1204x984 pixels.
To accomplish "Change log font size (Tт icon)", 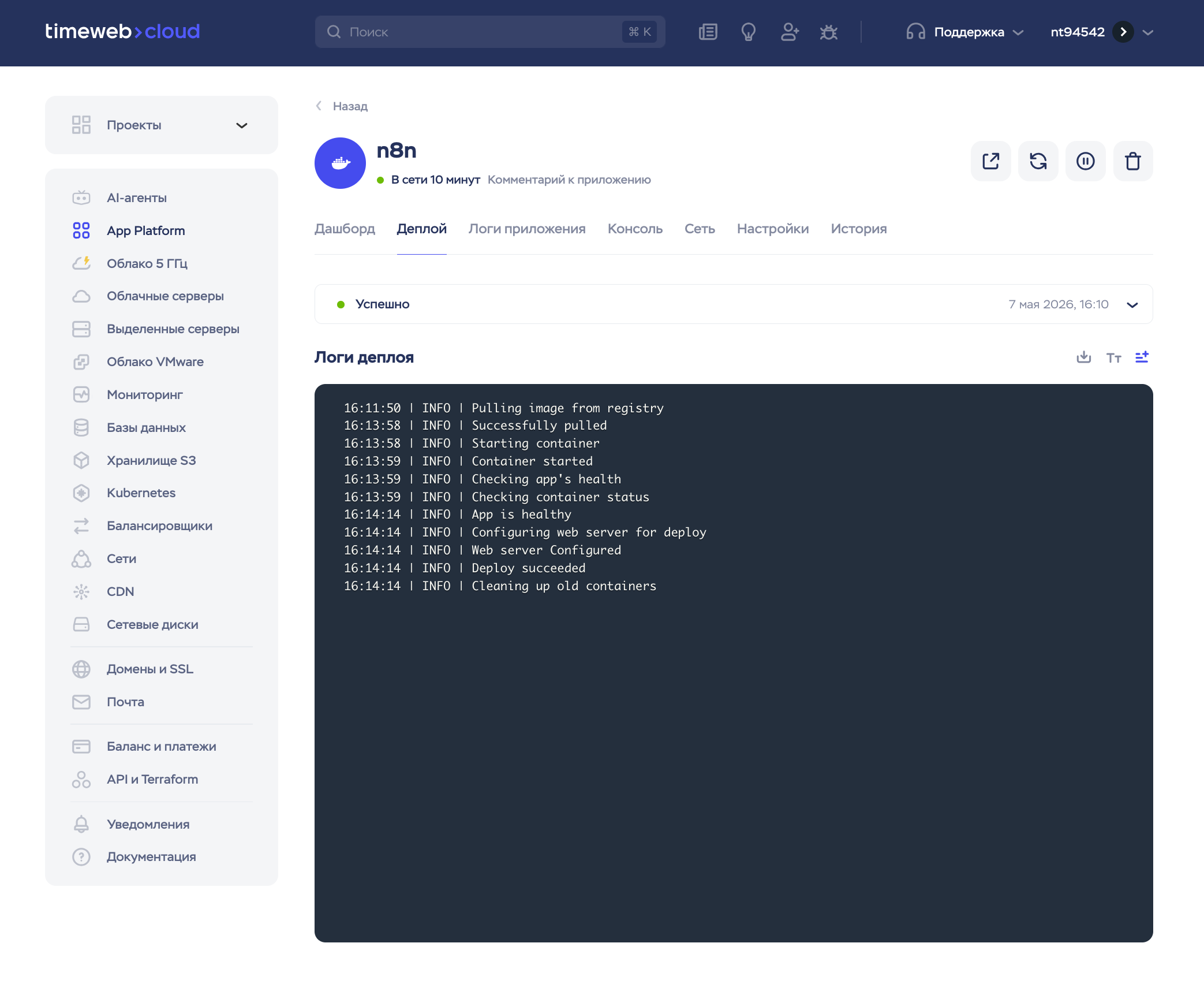I will [x=1113, y=358].
